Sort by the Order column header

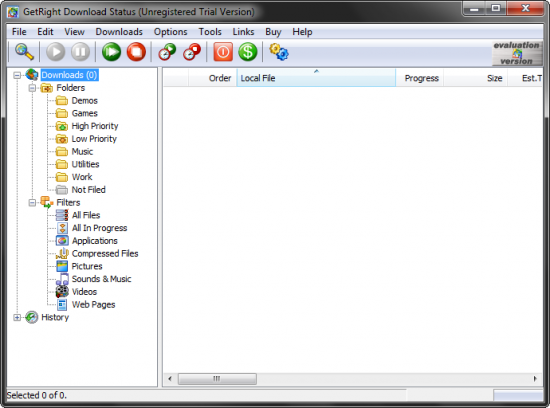213,78
